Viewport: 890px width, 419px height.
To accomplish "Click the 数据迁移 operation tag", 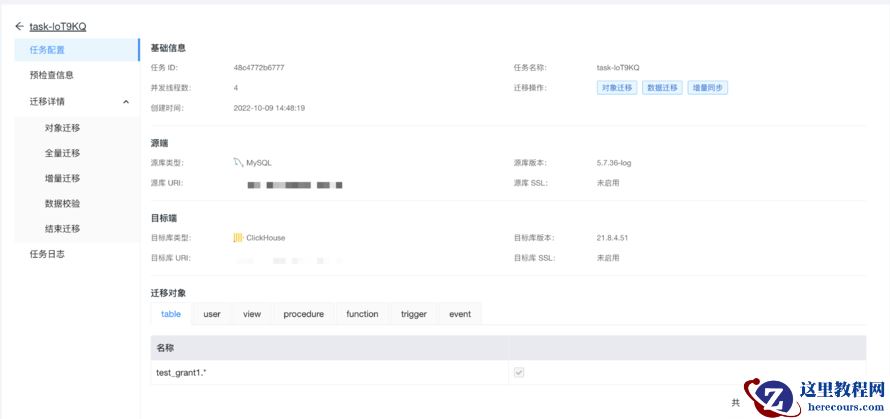I will (662, 88).
